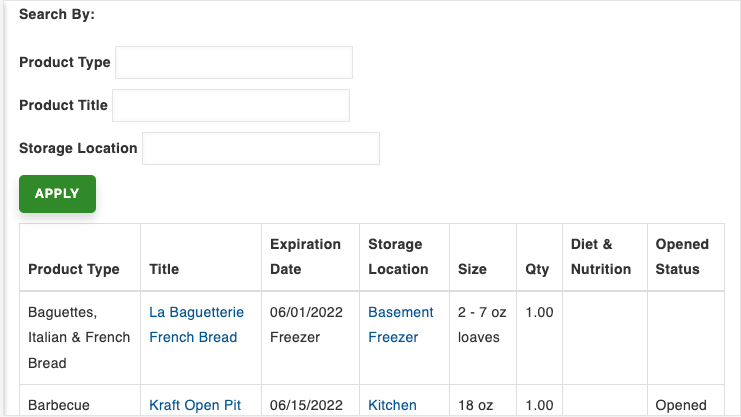
Task: Open the Basement Freezer storage location link
Action: click(400, 325)
